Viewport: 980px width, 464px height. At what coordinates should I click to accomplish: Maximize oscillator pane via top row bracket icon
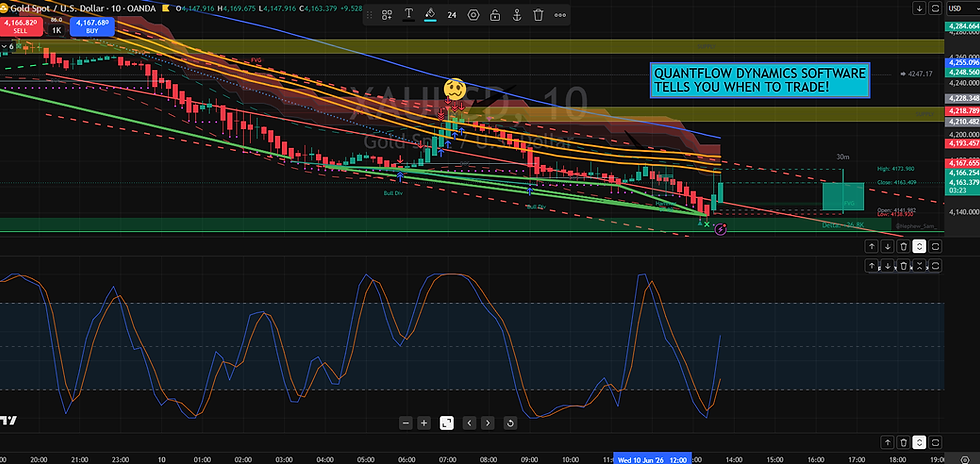[935, 266]
